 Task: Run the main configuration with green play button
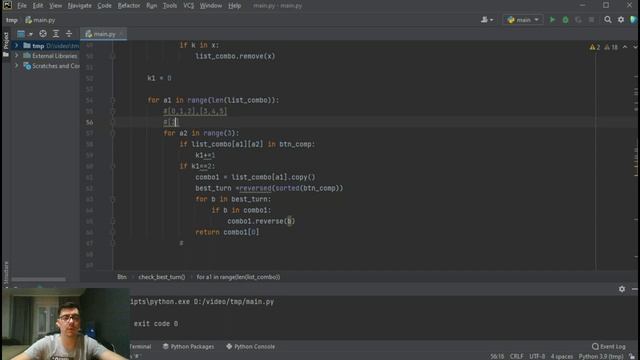pyautogui.click(x=552, y=20)
